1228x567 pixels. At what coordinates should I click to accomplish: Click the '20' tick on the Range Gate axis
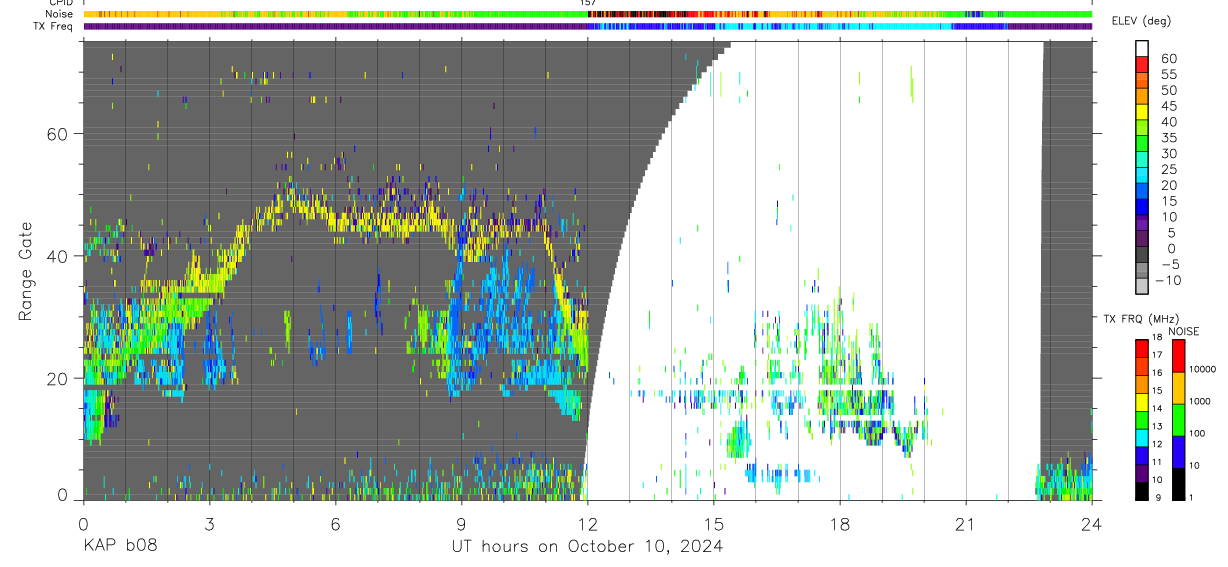point(58,379)
